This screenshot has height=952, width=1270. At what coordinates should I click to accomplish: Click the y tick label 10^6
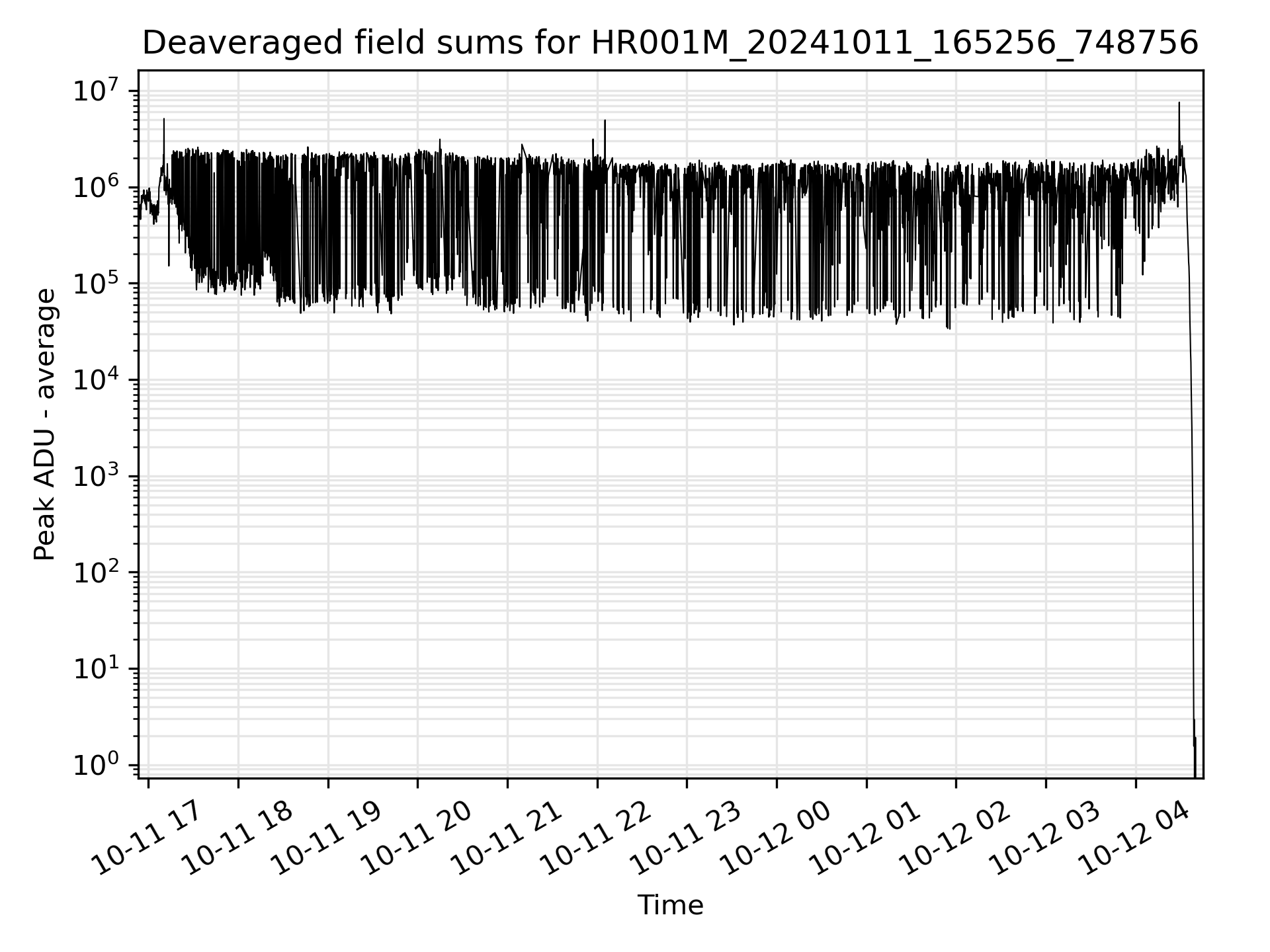(x=96, y=187)
